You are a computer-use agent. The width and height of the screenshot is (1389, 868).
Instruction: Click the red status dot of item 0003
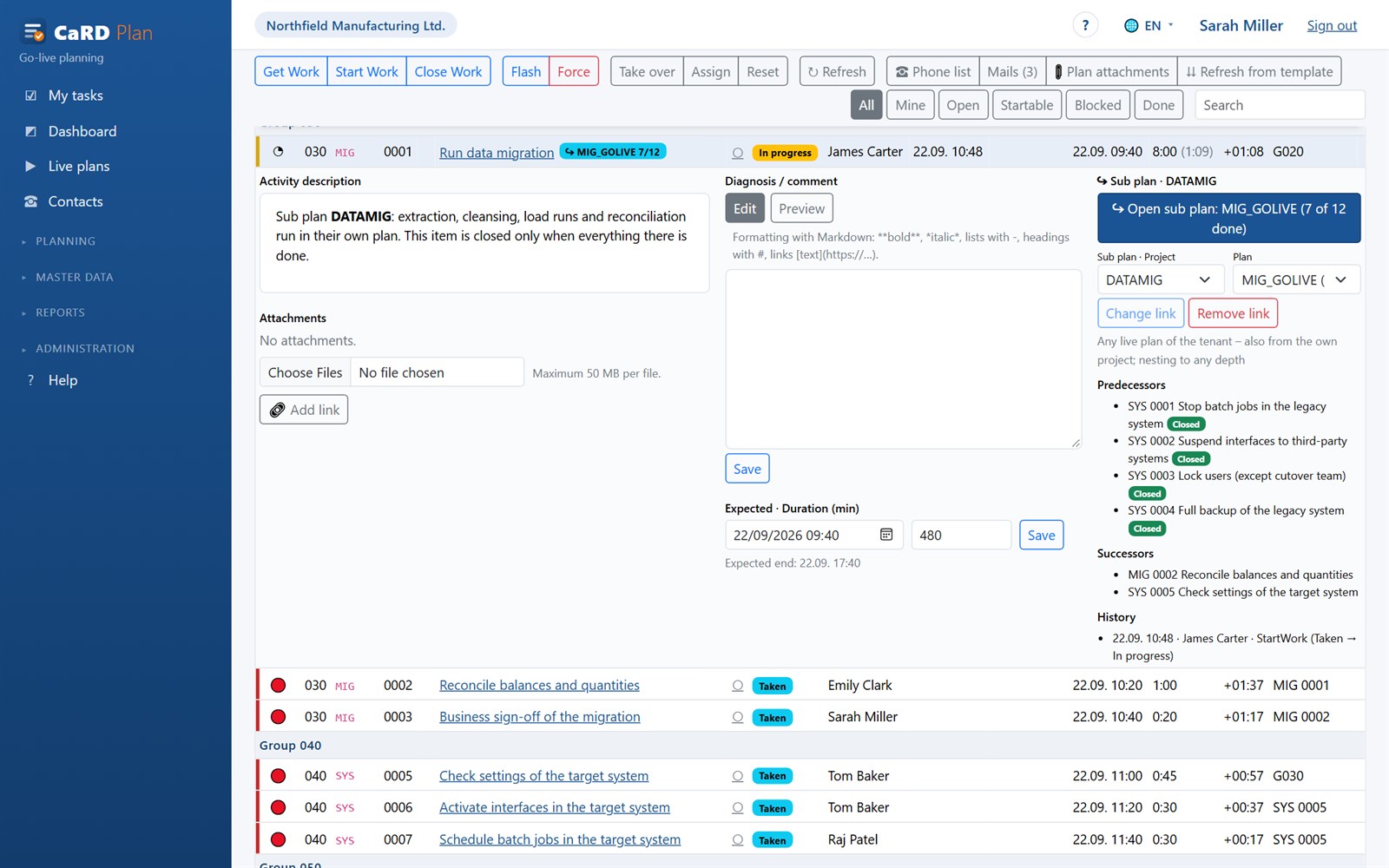click(x=279, y=717)
